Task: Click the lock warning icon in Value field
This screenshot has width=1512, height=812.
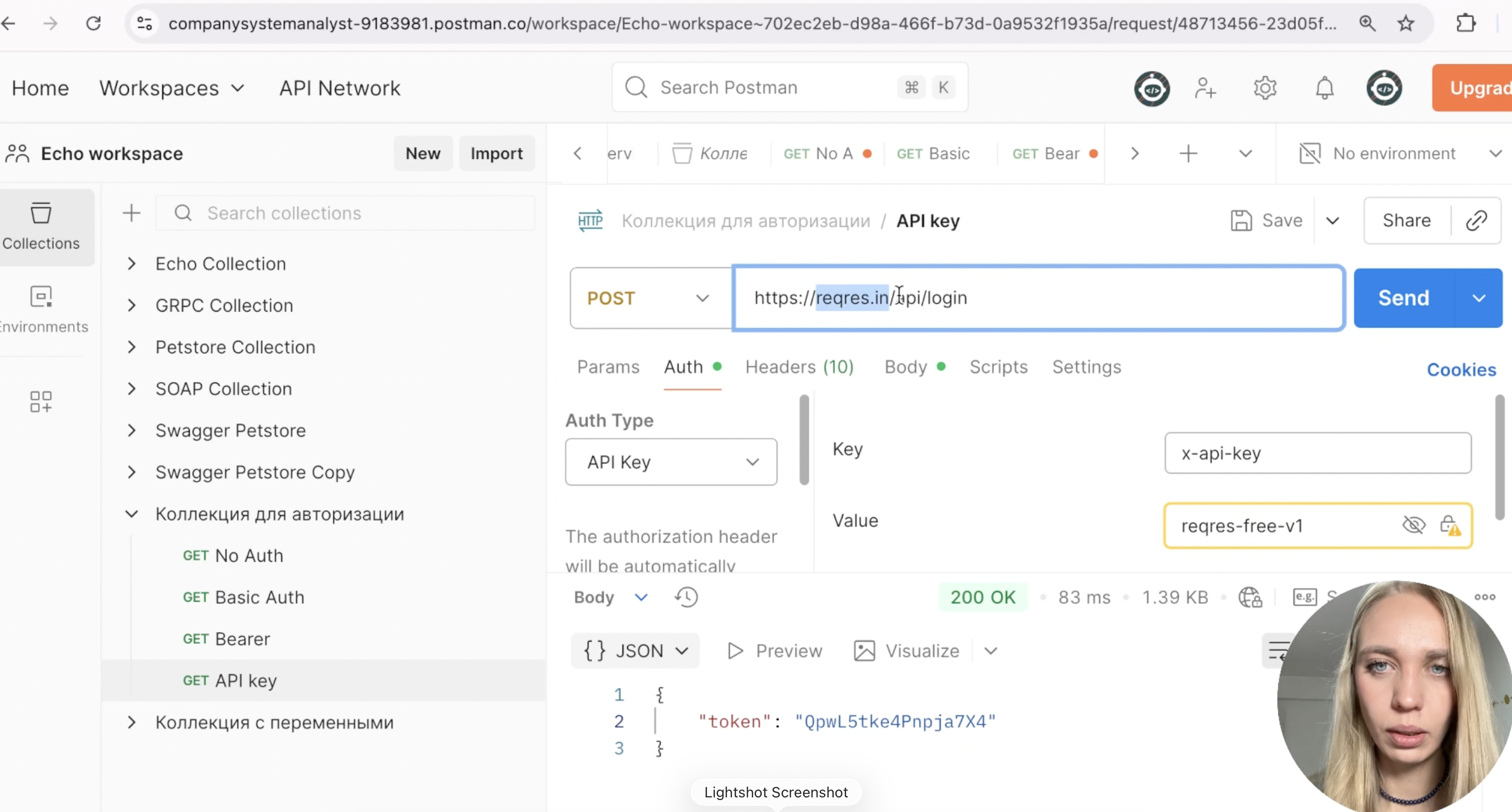Action: click(1450, 525)
